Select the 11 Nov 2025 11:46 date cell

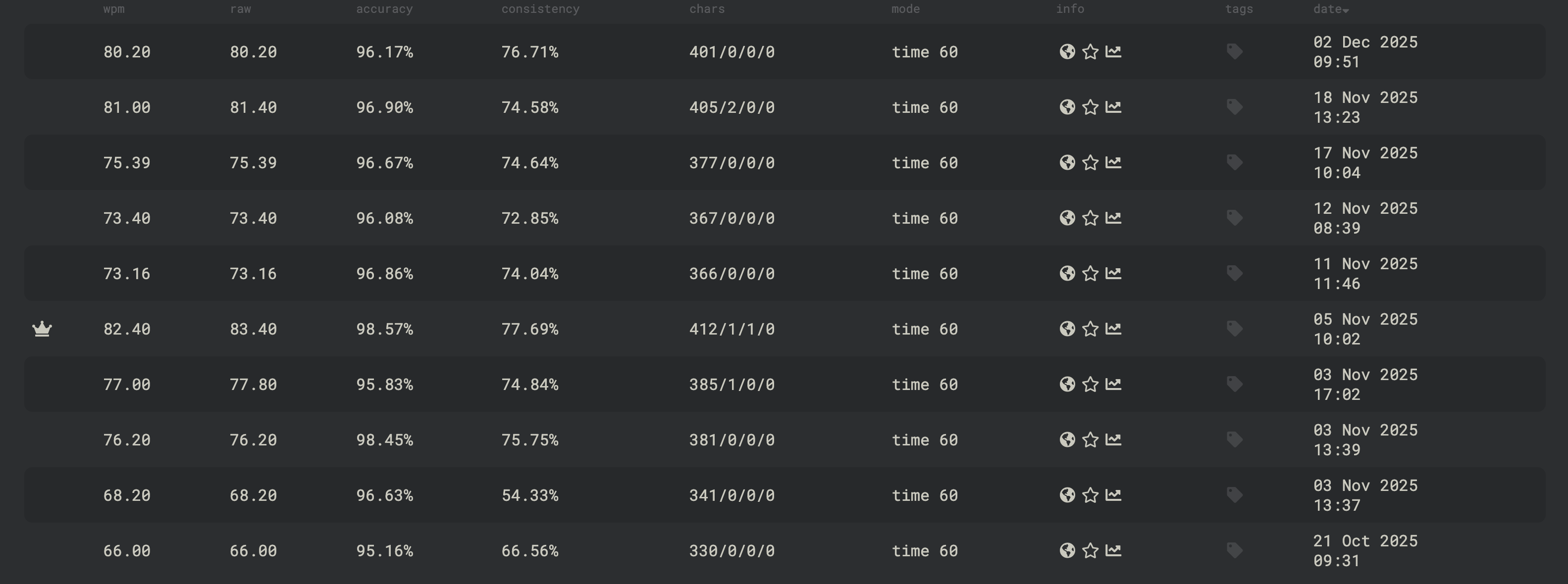(x=1365, y=274)
